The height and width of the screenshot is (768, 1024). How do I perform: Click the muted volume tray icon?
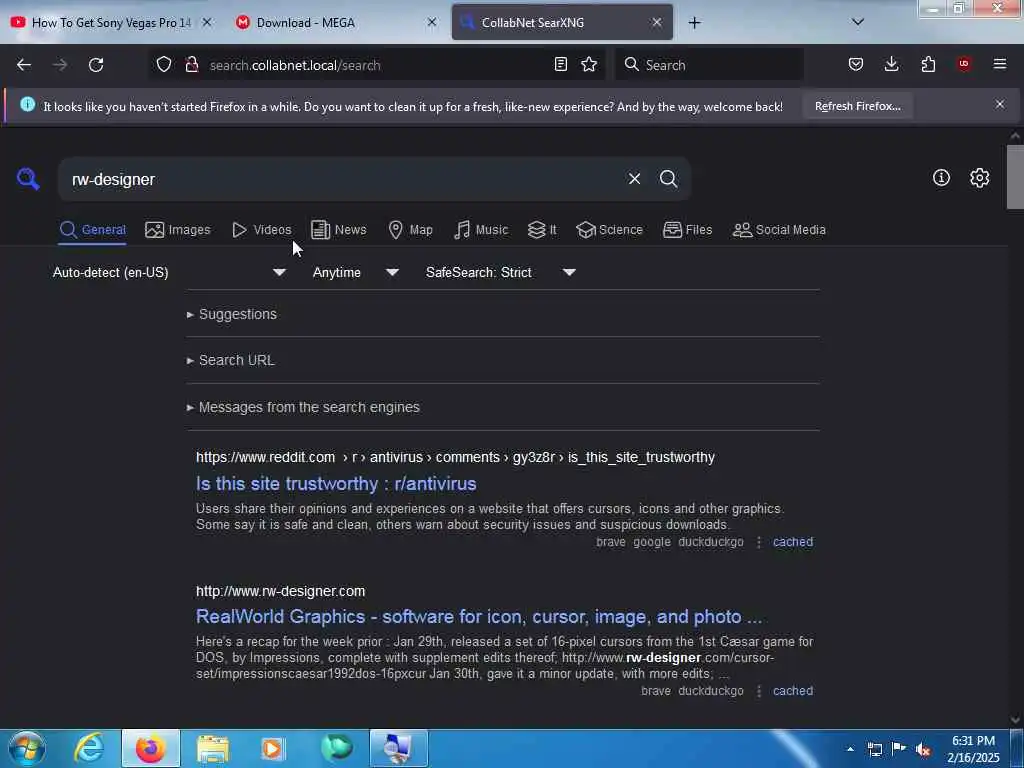click(x=923, y=750)
